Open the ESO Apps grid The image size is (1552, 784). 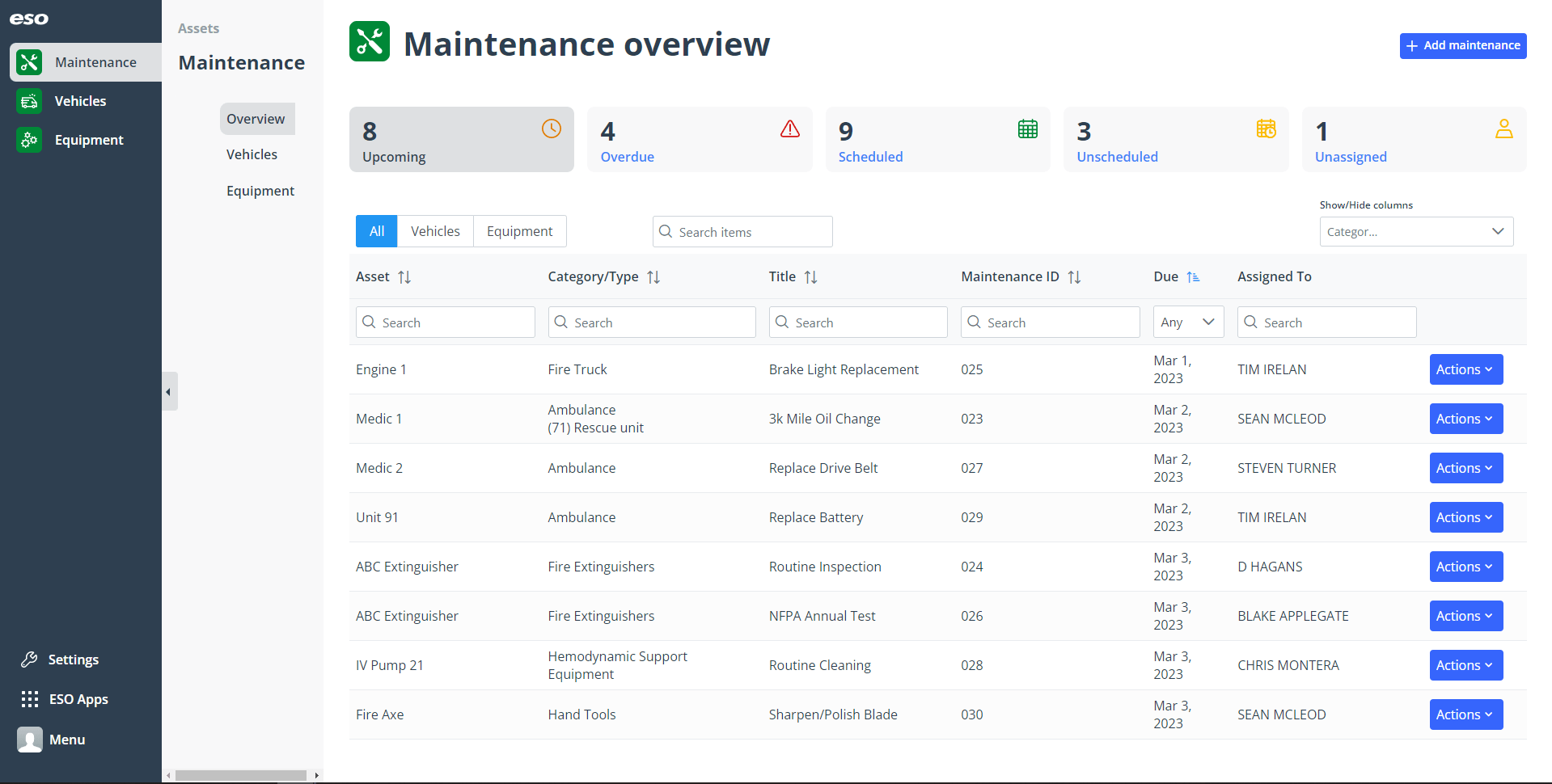point(30,699)
